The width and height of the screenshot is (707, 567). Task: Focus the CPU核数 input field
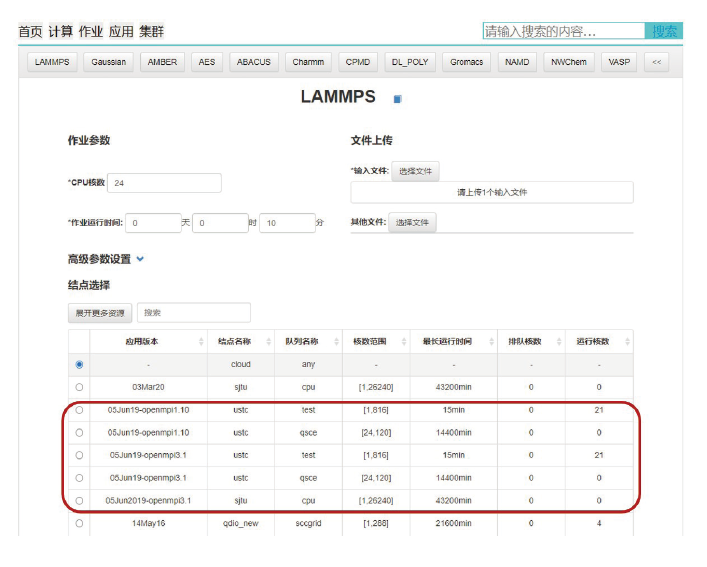[164, 183]
